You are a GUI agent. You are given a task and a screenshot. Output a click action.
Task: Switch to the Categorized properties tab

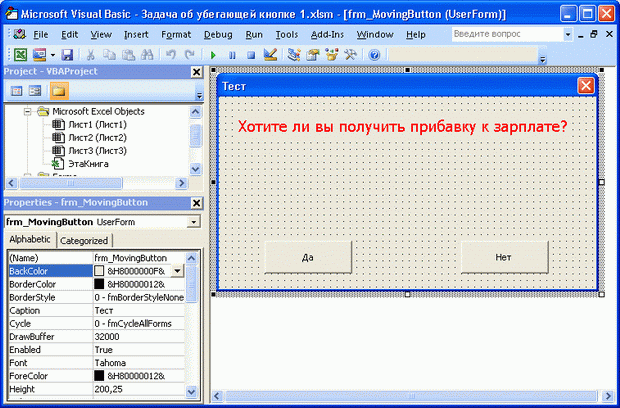pos(84,240)
